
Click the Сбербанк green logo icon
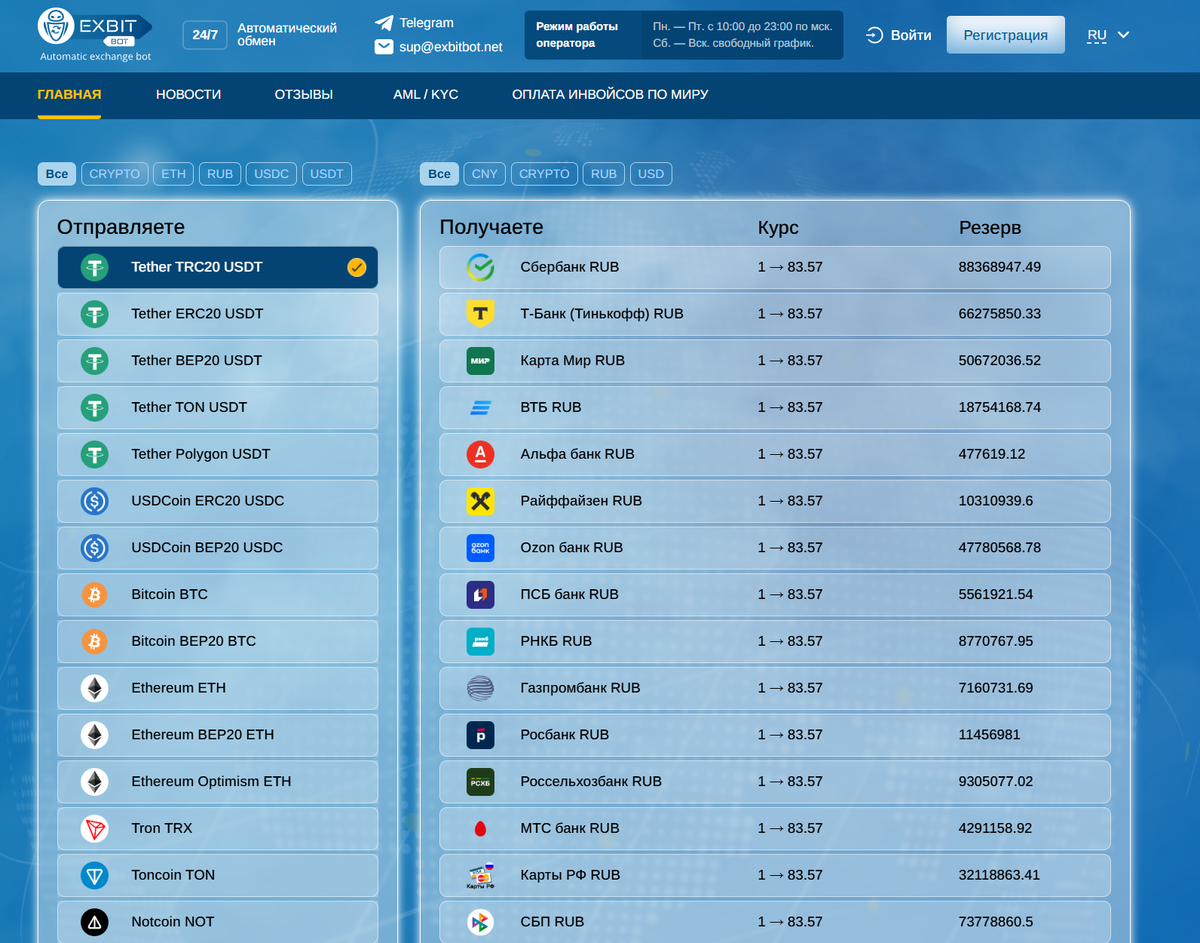pos(481,267)
